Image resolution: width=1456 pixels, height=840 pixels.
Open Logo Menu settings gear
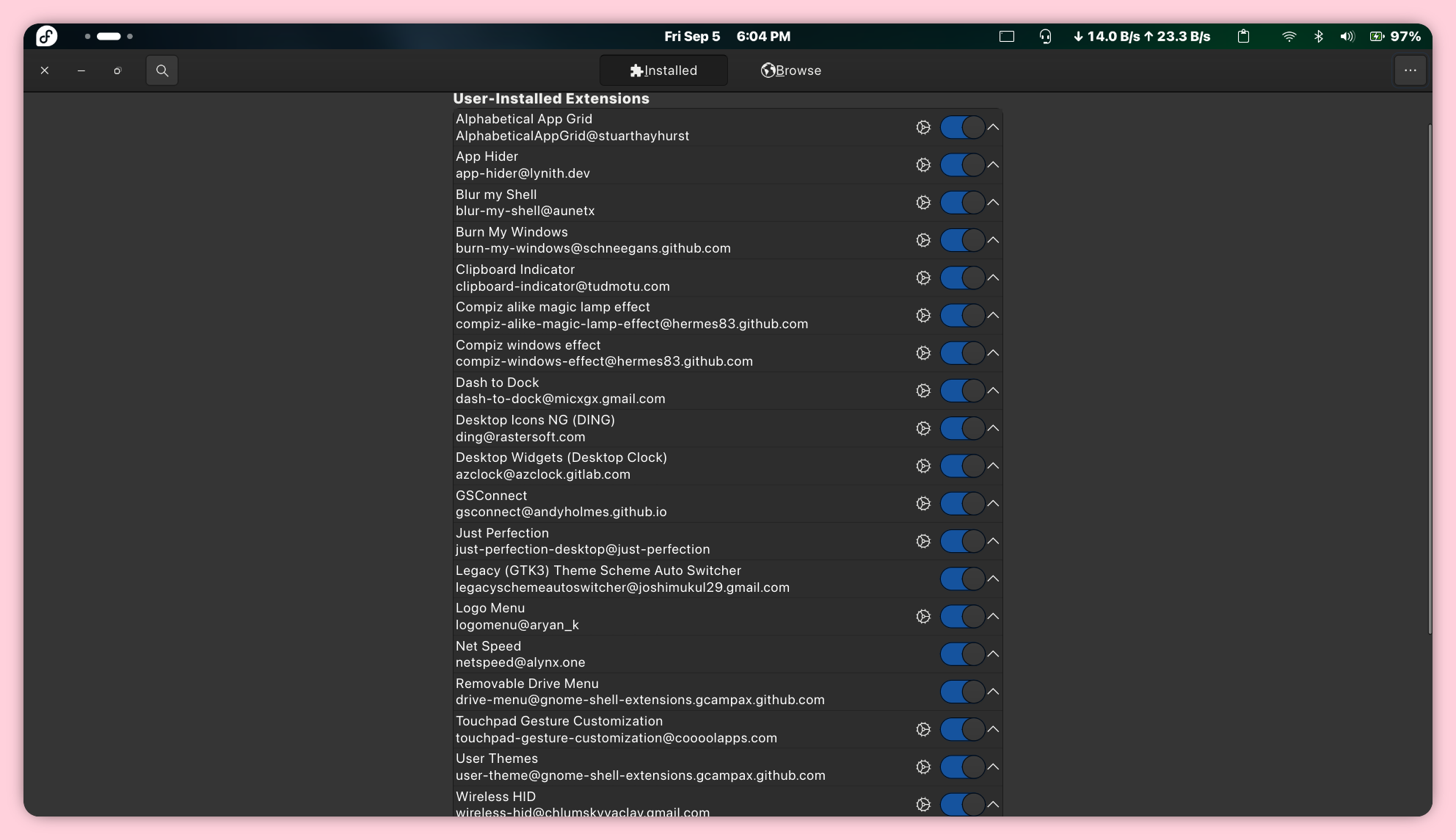[x=923, y=616]
